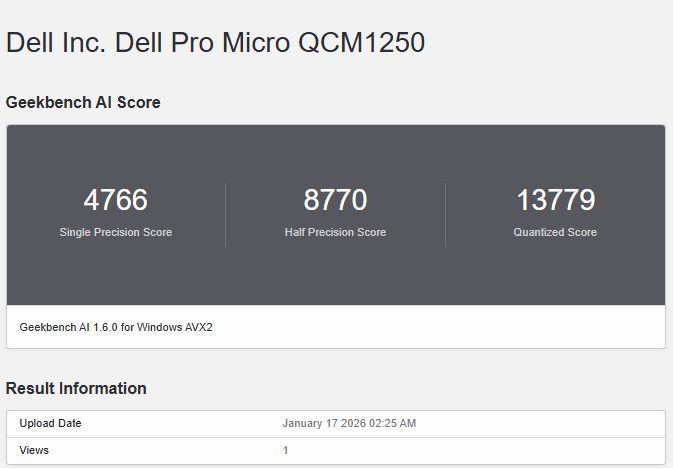Select the 8770 half precision score value
The height and width of the screenshot is (468, 673).
pyautogui.click(x=335, y=200)
